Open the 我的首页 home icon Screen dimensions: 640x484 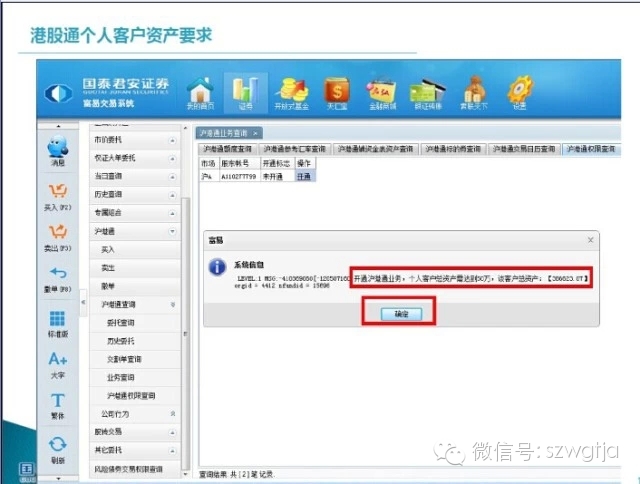click(x=200, y=93)
